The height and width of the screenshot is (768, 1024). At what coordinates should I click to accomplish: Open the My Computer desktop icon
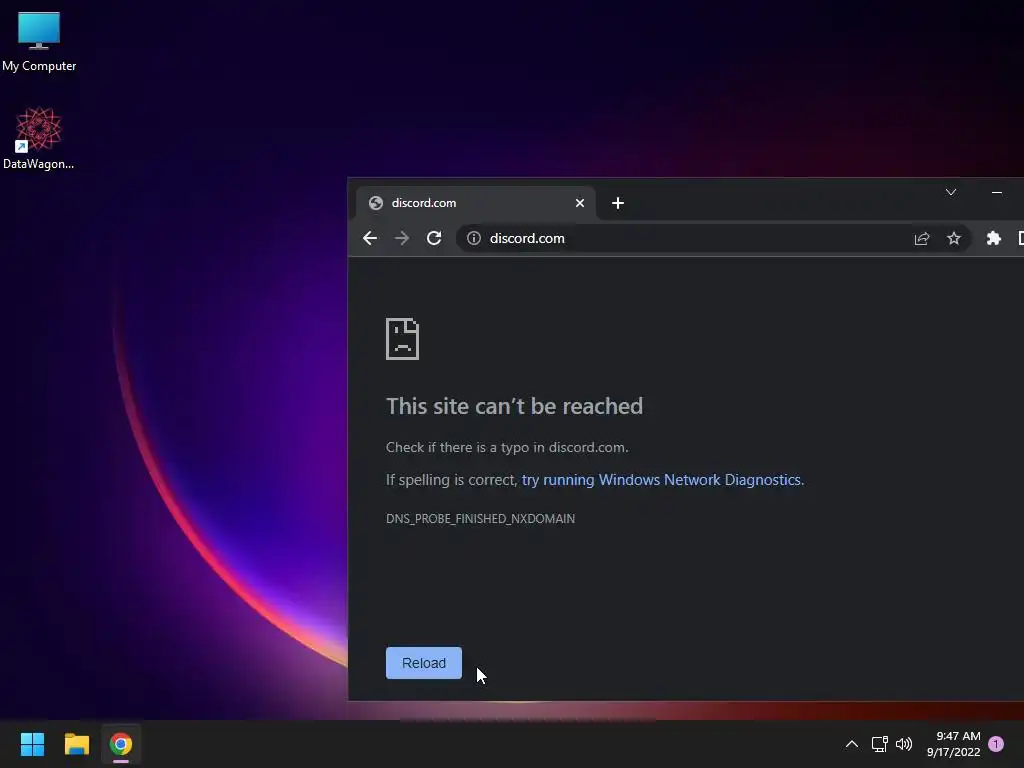pos(39,42)
